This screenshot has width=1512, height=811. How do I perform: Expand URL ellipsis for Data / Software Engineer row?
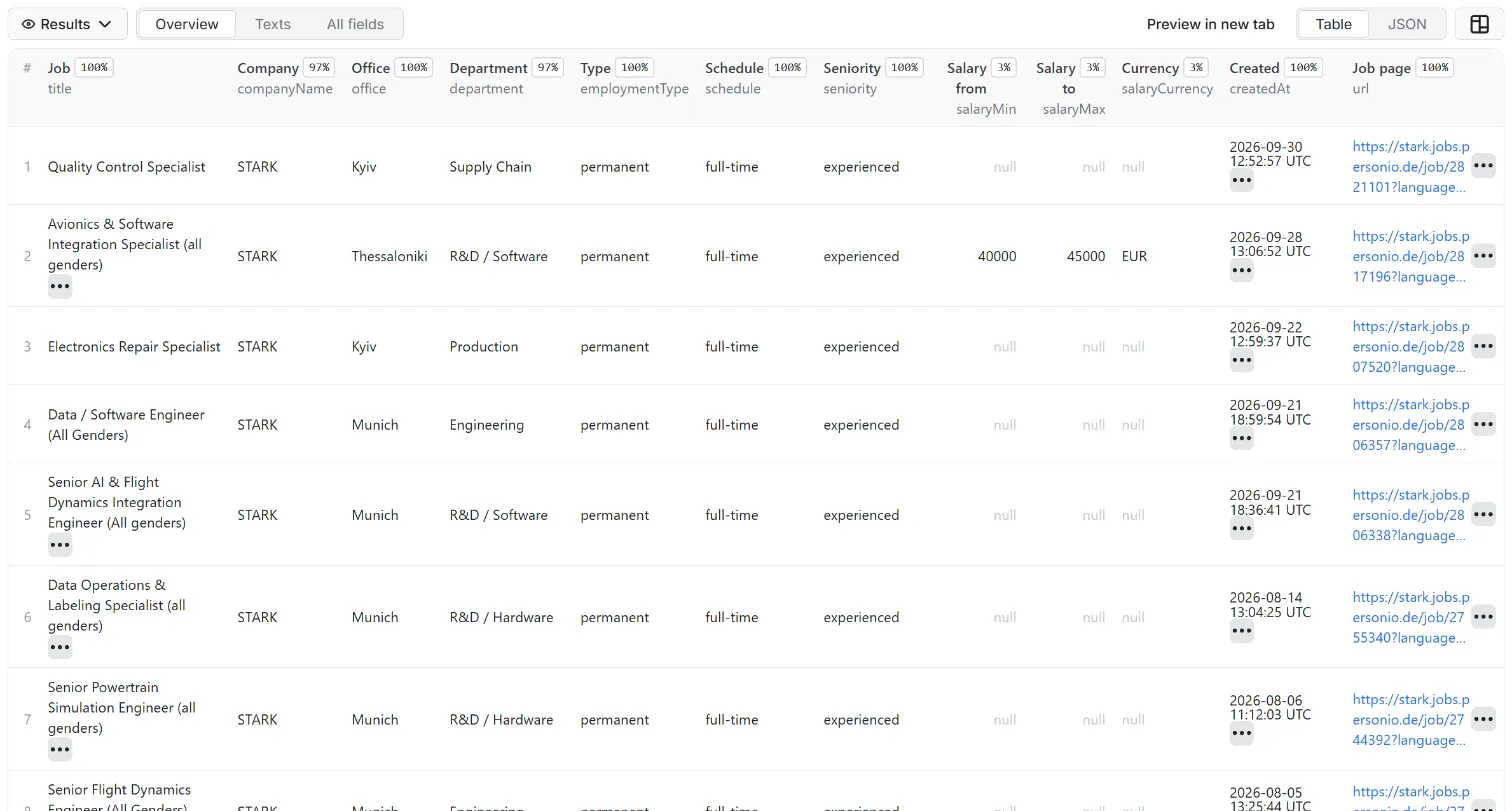[x=1483, y=424]
